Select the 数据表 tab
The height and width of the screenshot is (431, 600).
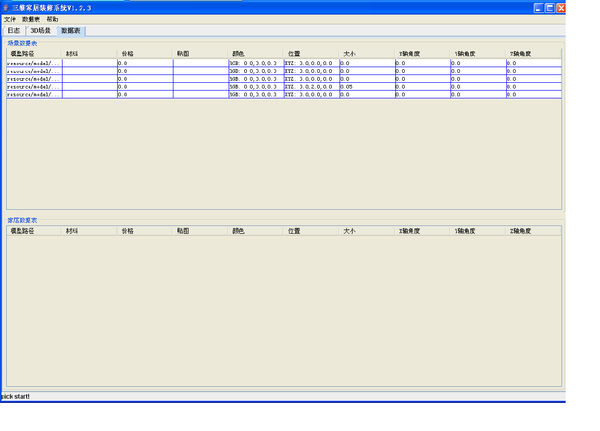click(71, 31)
